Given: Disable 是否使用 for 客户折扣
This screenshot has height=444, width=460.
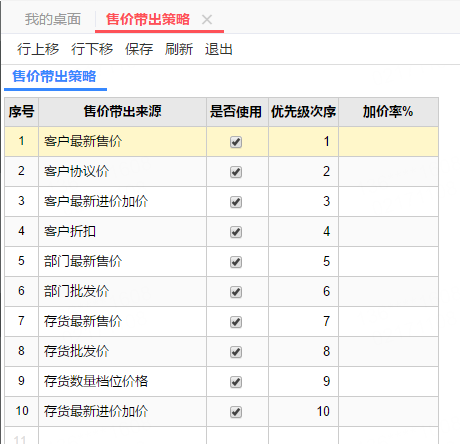Looking at the screenshot, I should pyautogui.click(x=236, y=232).
